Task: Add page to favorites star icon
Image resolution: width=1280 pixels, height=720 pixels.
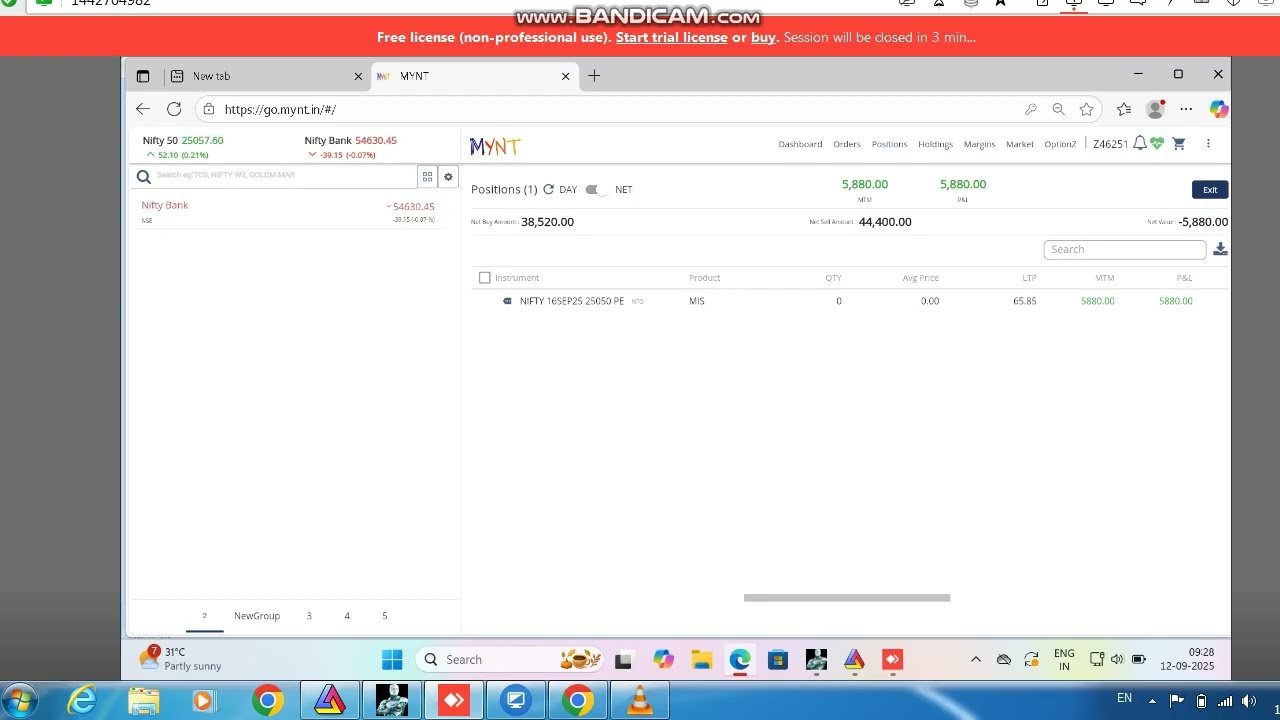Action: pos(1087,109)
